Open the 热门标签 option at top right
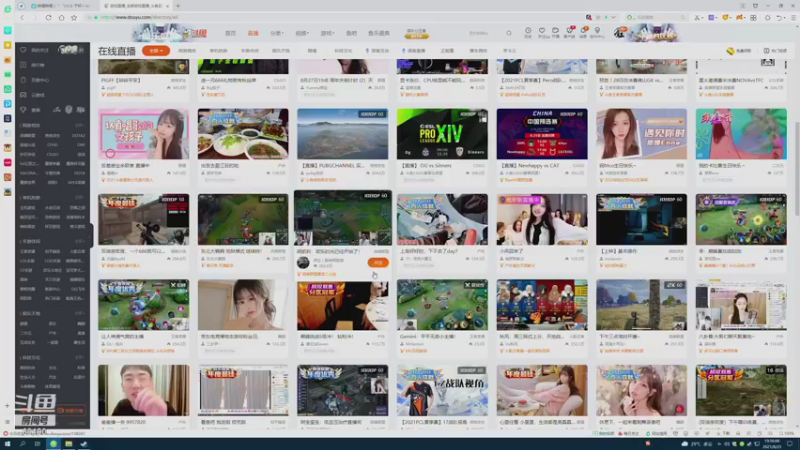This screenshot has width=800, height=450. pyautogui.click(x=775, y=51)
